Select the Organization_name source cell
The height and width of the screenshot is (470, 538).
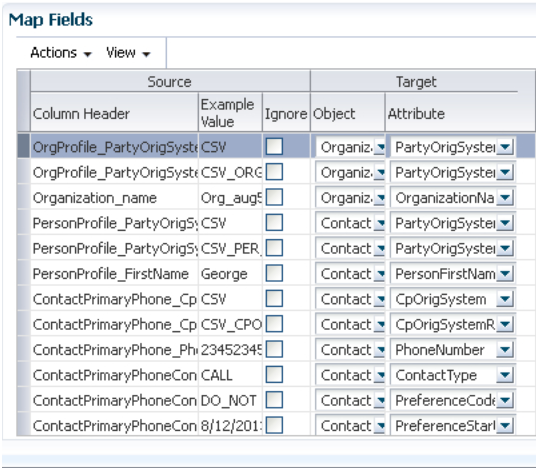114,198
